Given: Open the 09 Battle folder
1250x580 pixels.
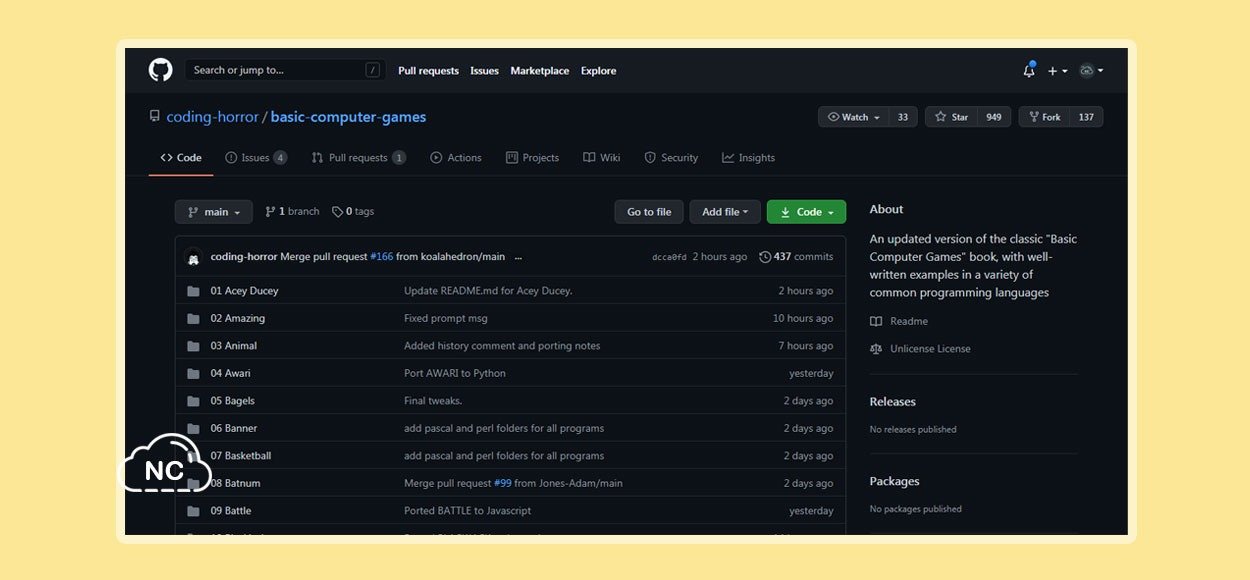Looking at the screenshot, I should click(x=230, y=511).
